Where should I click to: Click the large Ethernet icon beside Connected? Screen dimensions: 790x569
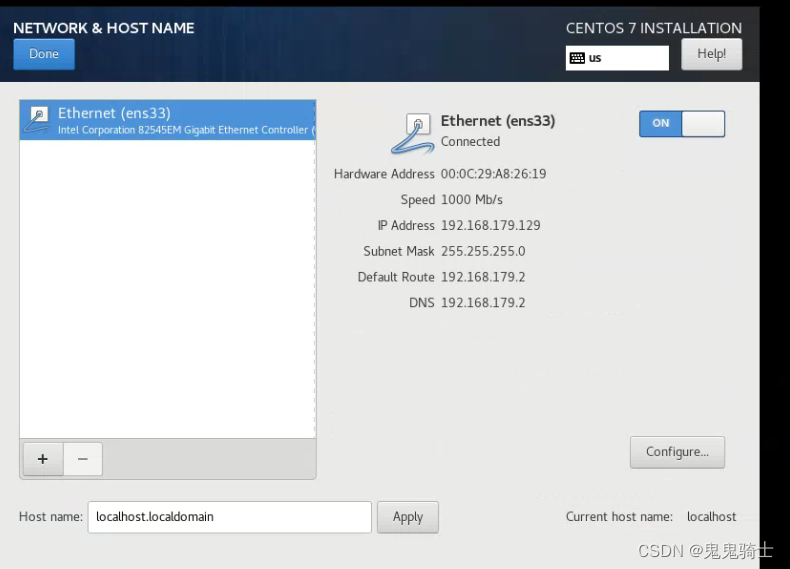(x=413, y=134)
